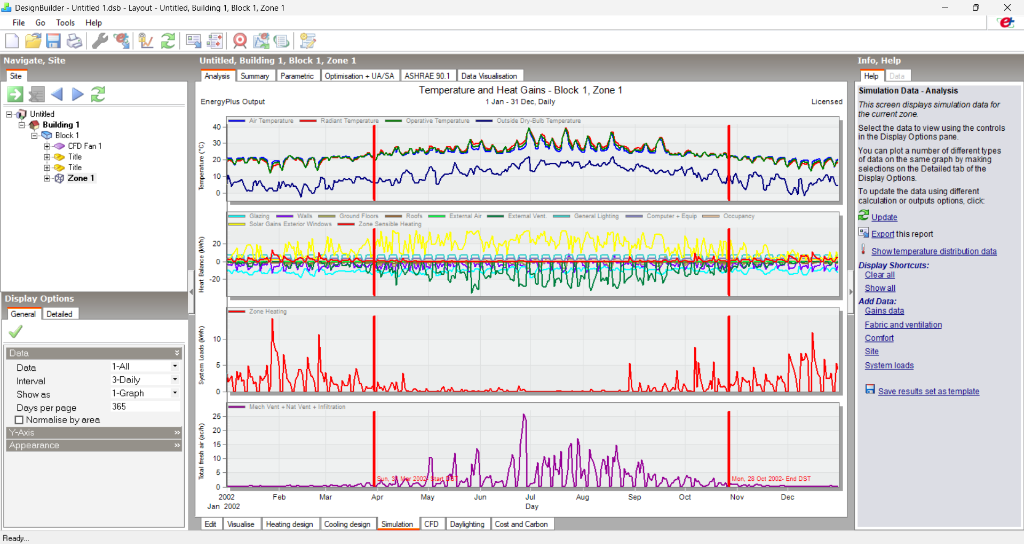Screen dimensions: 1024x544
Task: Go back with blue left arrow
Action: [57, 94]
